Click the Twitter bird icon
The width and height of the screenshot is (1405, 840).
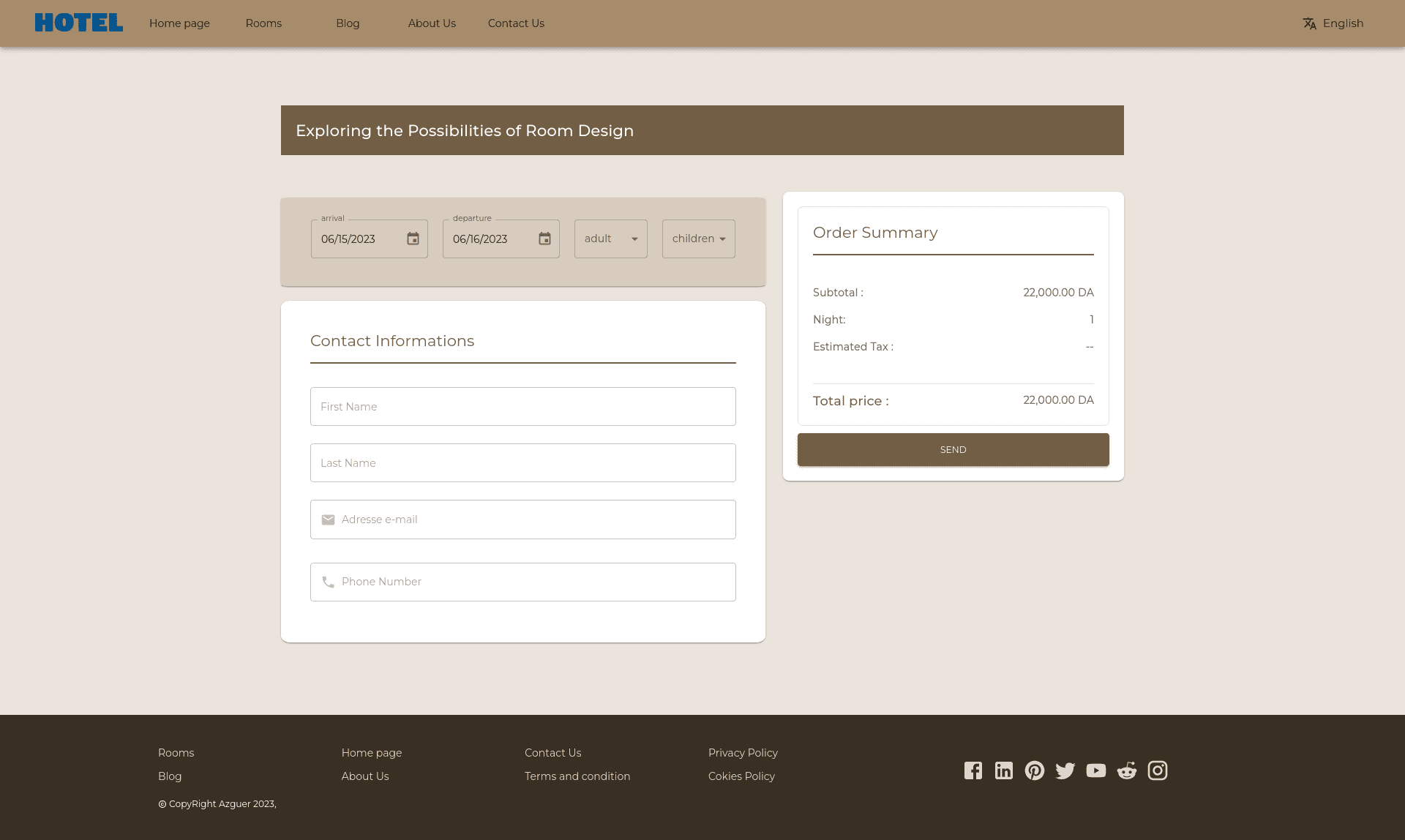pyautogui.click(x=1065, y=770)
